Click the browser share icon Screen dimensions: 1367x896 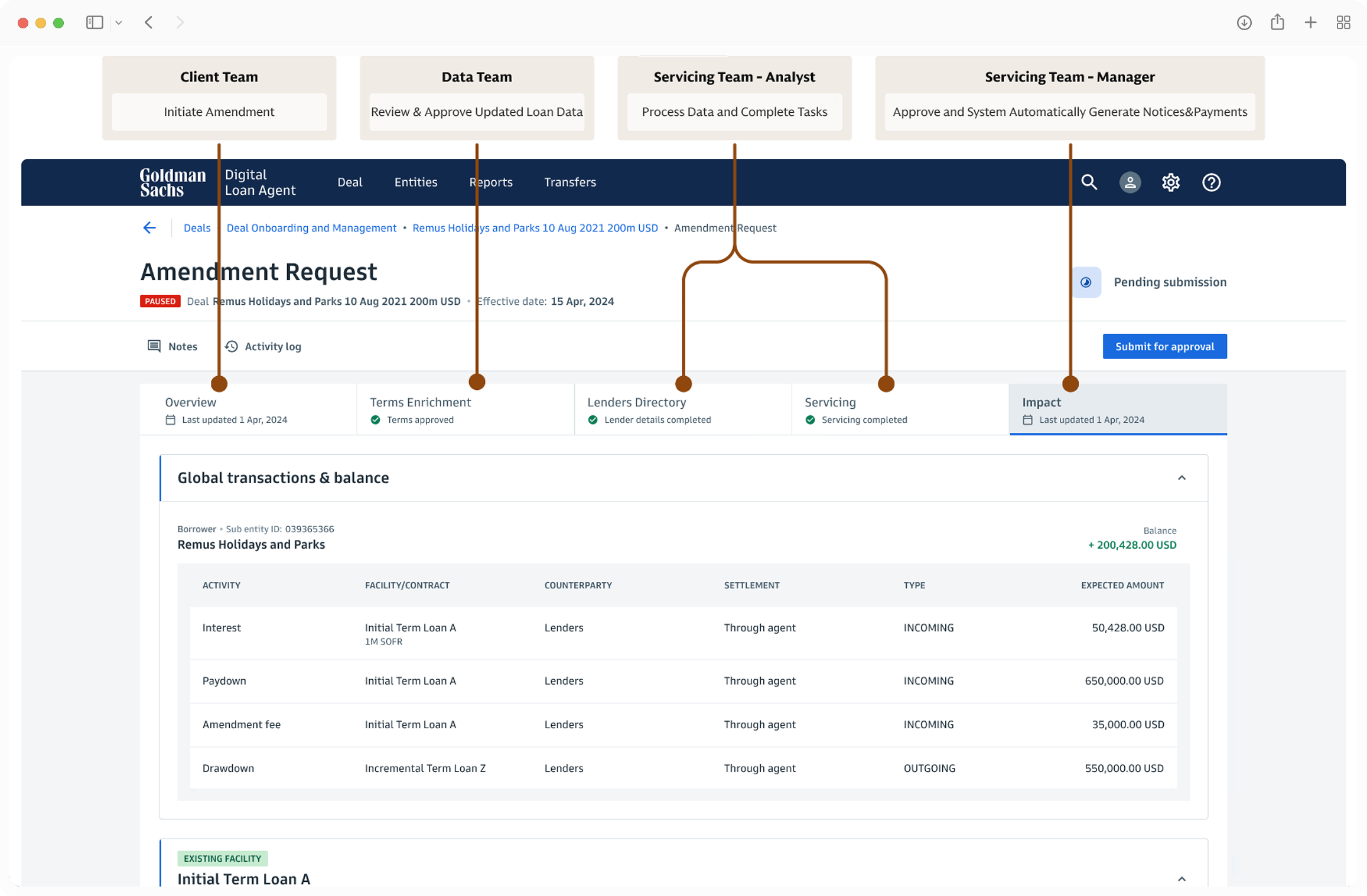(1277, 22)
